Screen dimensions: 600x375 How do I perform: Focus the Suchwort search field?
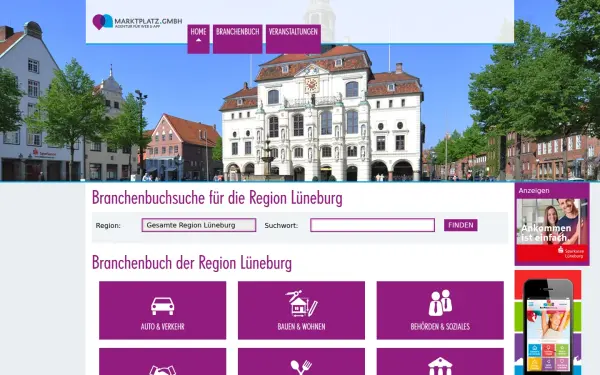[x=372, y=225]
